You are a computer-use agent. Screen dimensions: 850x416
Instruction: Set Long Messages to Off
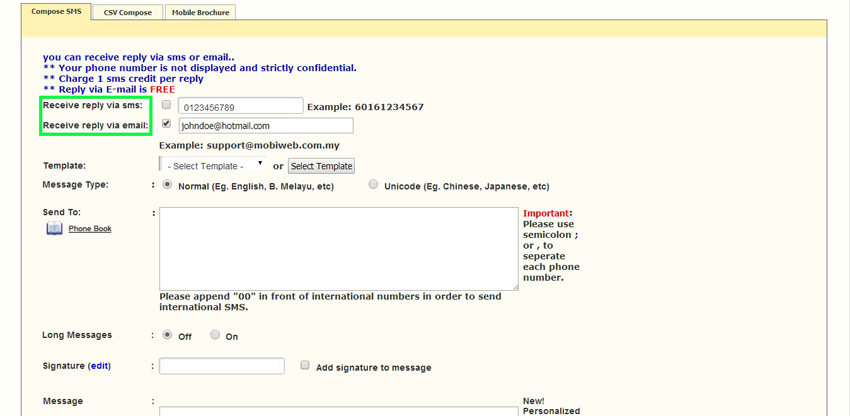(x=168, y=335)
